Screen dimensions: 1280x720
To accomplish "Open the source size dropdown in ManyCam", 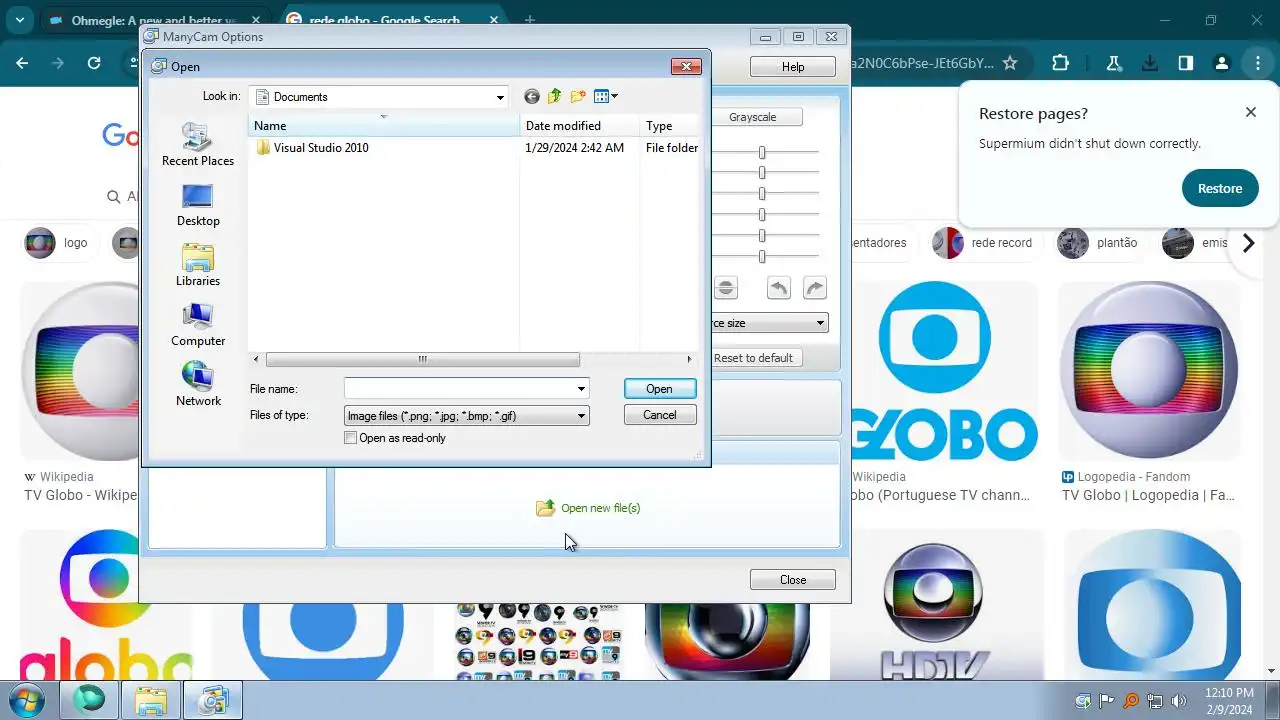I will tap(768, 323).
